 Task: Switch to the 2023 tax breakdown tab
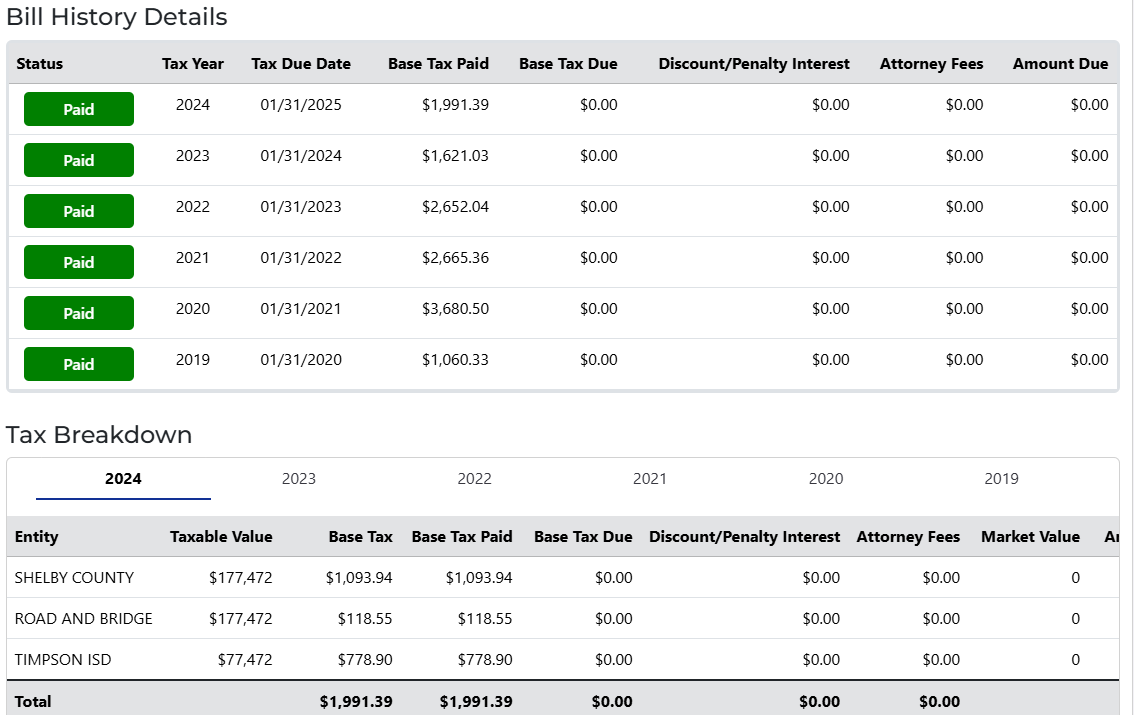[299, 478]
